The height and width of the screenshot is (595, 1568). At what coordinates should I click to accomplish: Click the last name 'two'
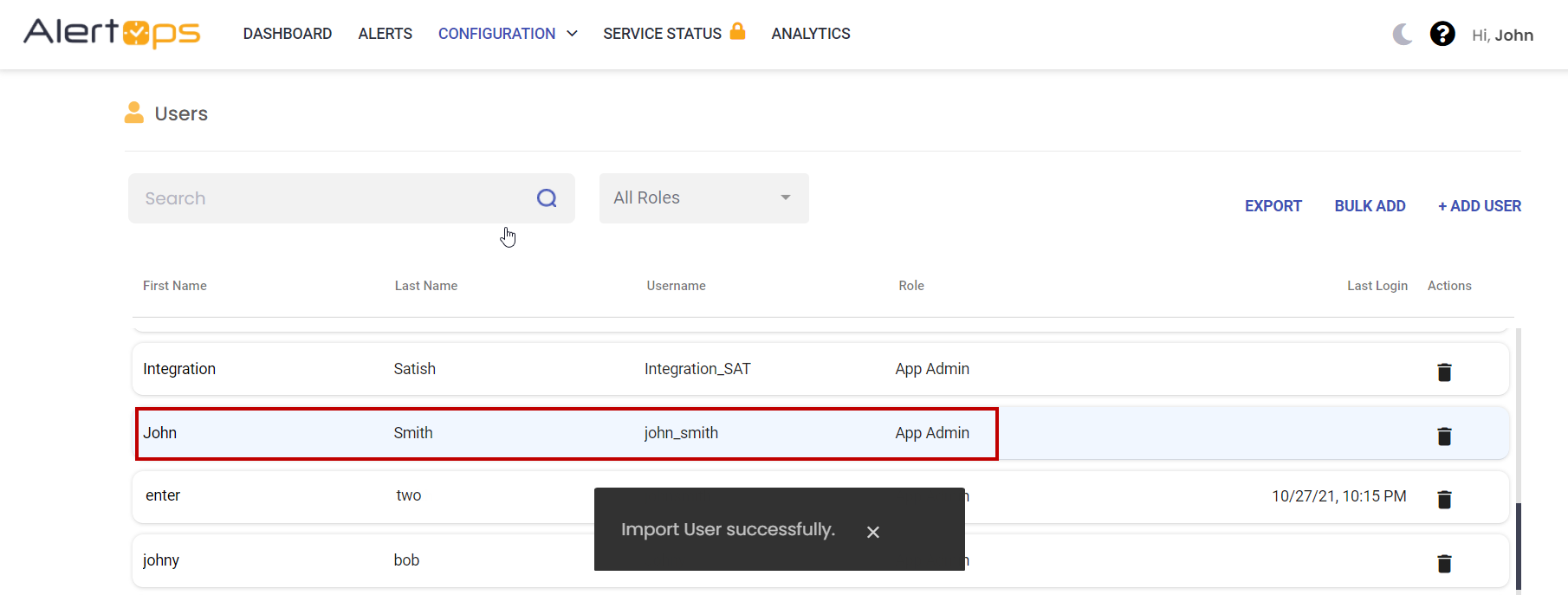pyautogui.click(x=409, y=495)
